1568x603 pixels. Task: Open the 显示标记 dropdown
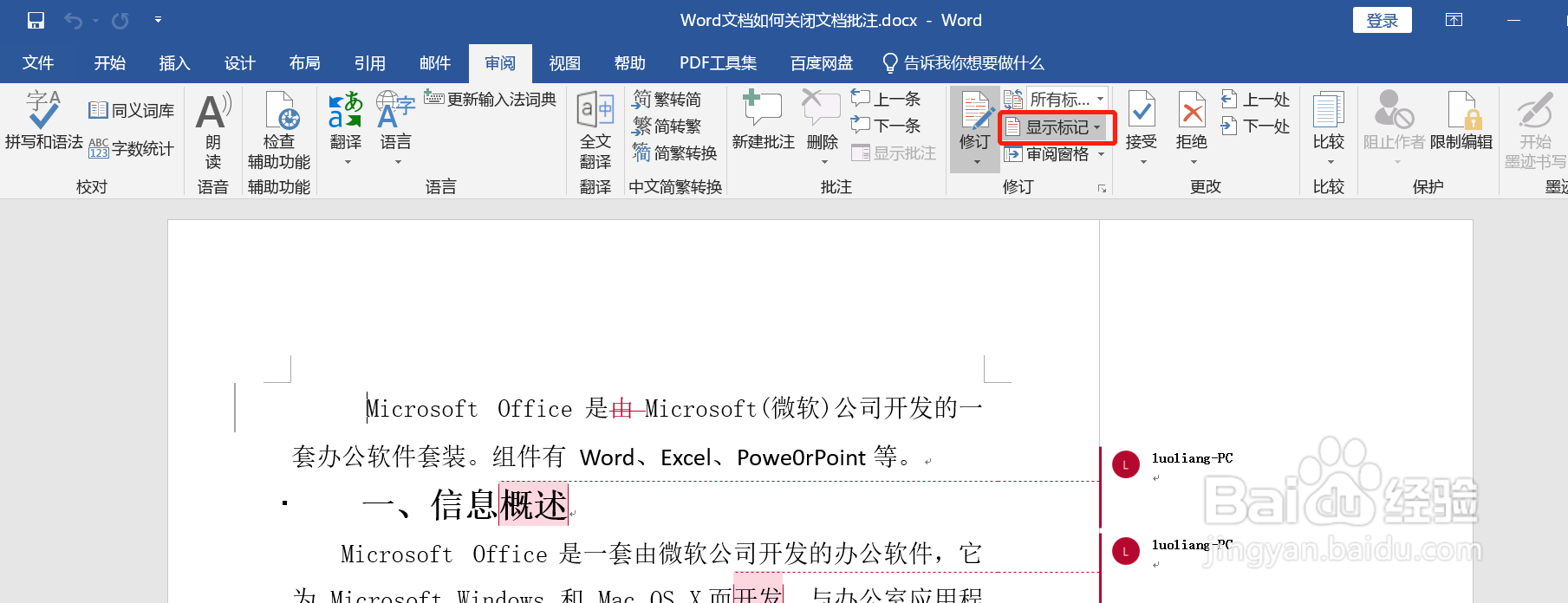point(1057,127)
